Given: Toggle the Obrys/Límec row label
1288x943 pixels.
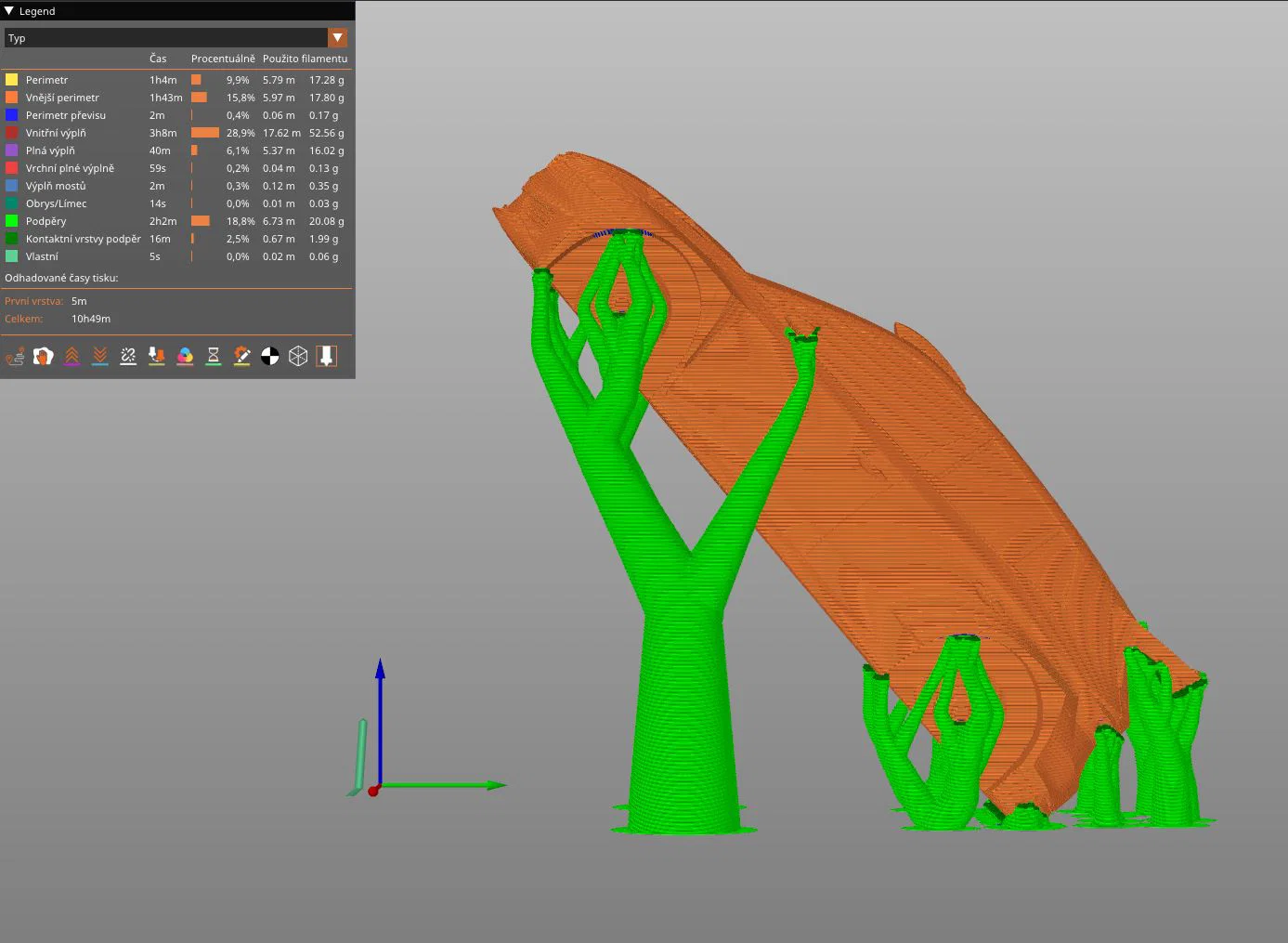Looking at the screenshot, I should tap(56, 203).
